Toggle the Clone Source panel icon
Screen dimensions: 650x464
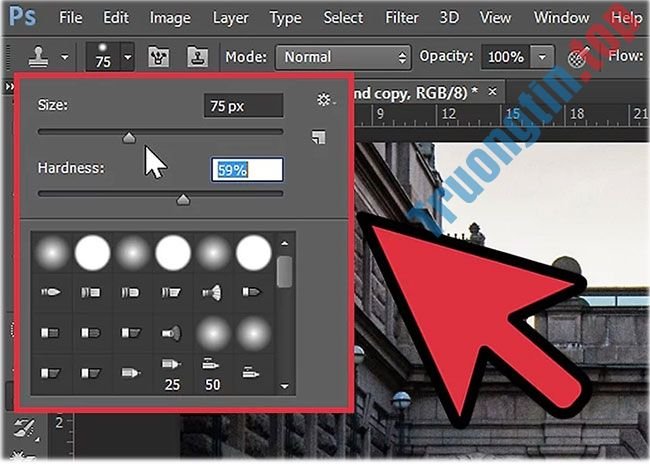[x=197, y=56]
